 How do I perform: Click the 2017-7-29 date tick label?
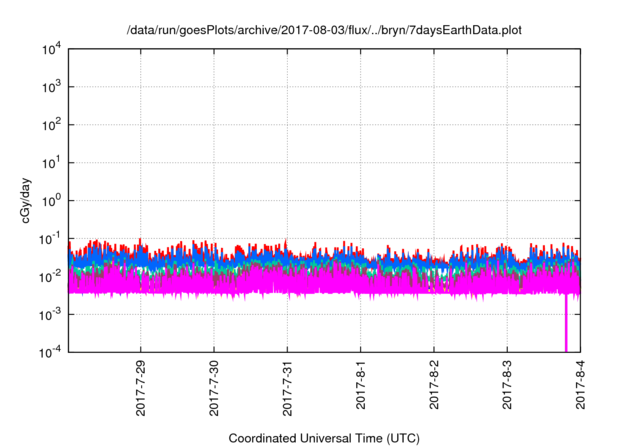(140, 388)
